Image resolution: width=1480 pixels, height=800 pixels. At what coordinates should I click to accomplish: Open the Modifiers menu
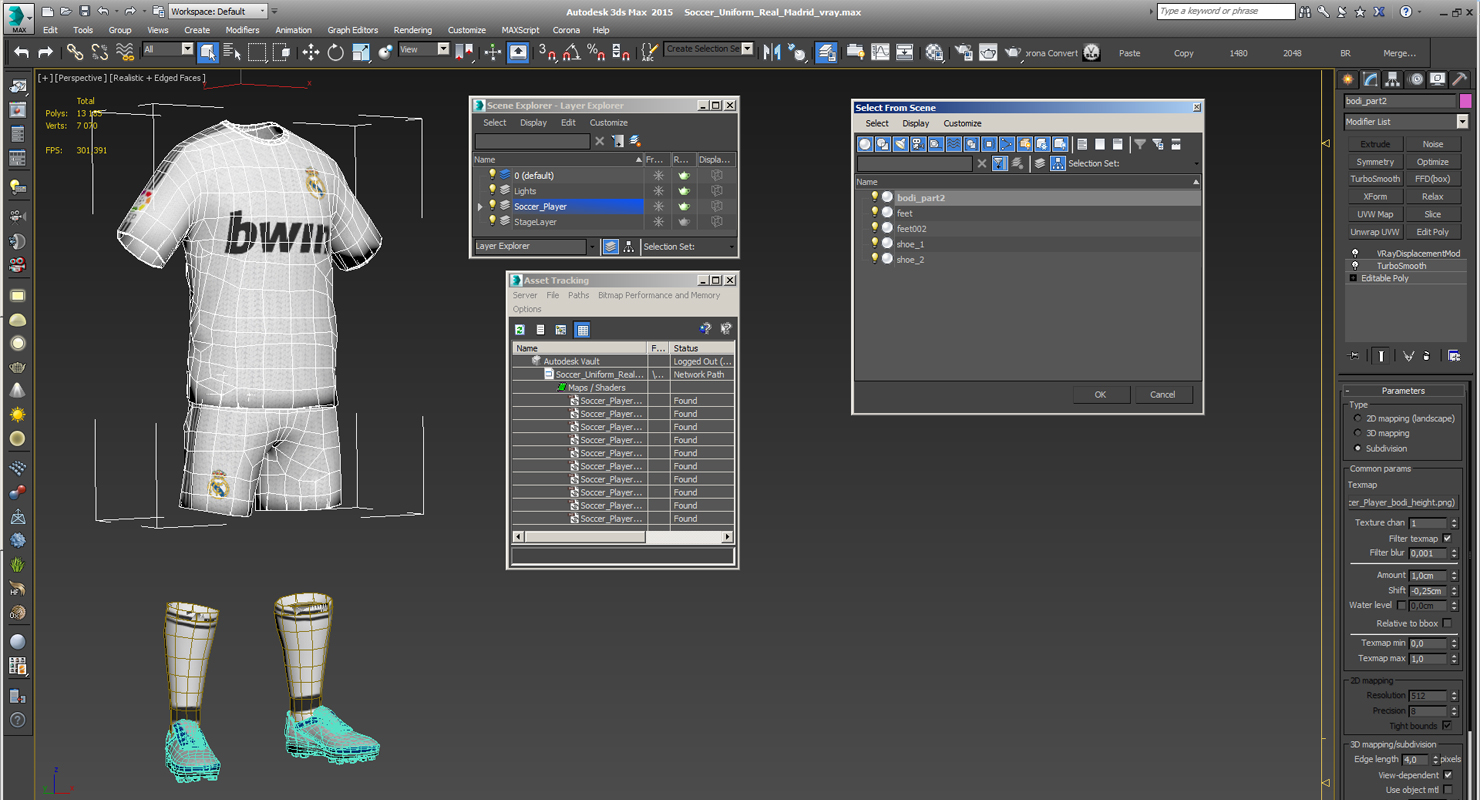pyautogui.click(x=242, y=30)
